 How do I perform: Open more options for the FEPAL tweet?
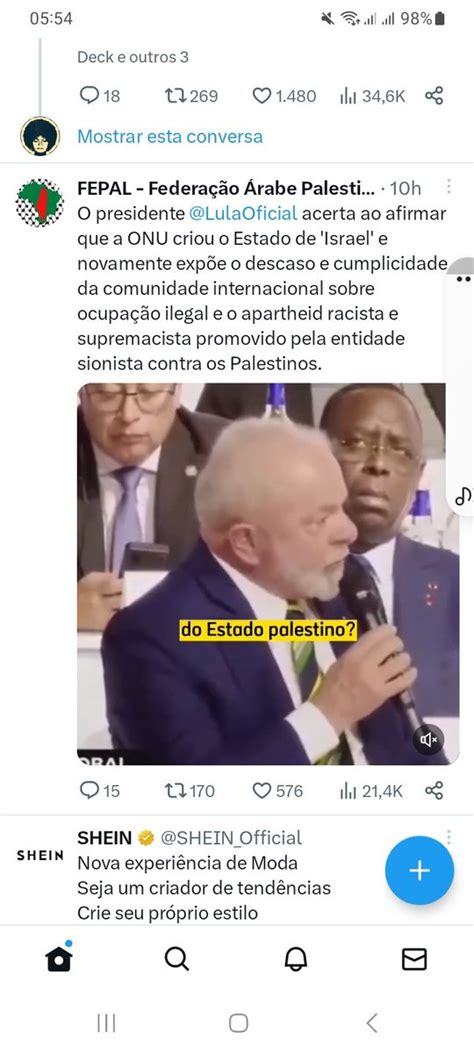[448, 187]
